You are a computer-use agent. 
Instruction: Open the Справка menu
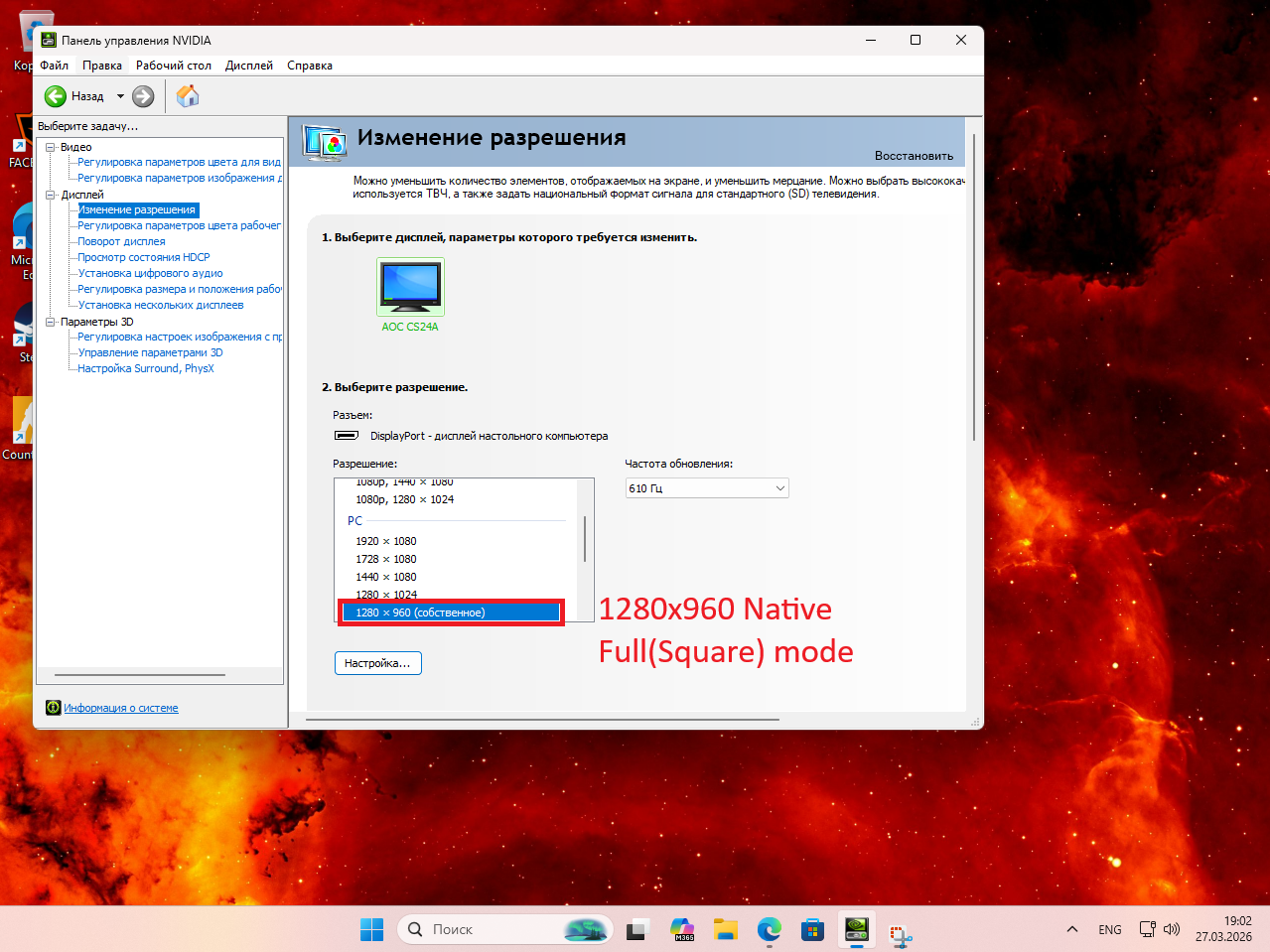(x=310, y=66)
